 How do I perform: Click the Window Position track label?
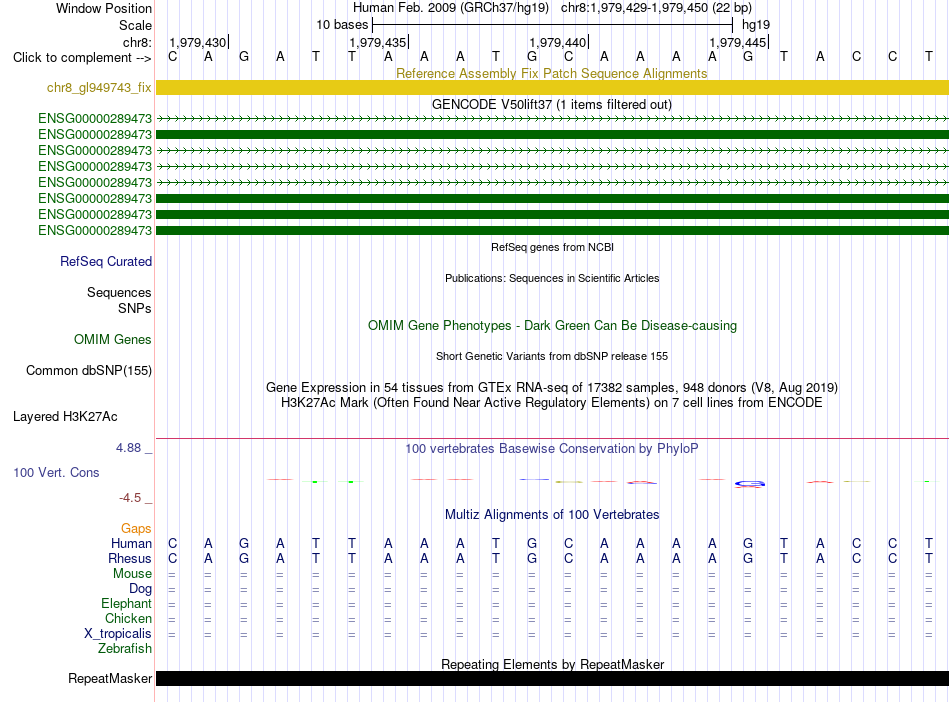[104, 8]
